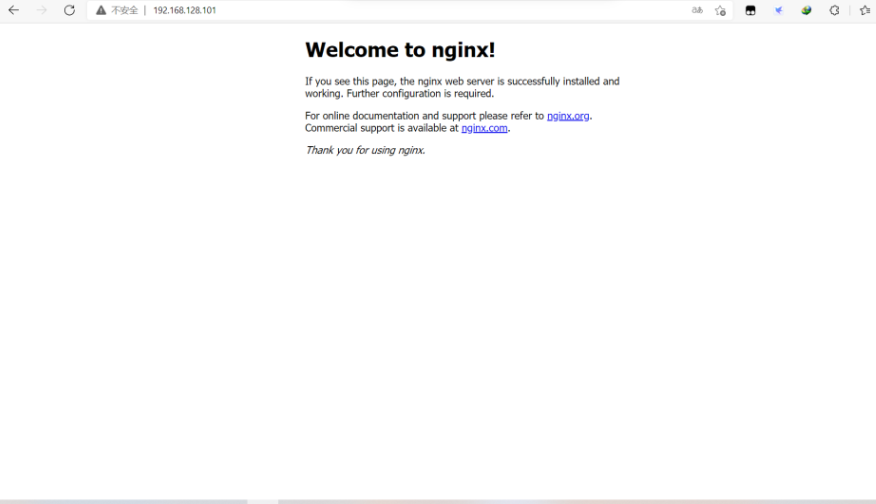This screenshot has width=876, height=504.
Task: Open the extensions puzzle icon
Action: [834, 10]
